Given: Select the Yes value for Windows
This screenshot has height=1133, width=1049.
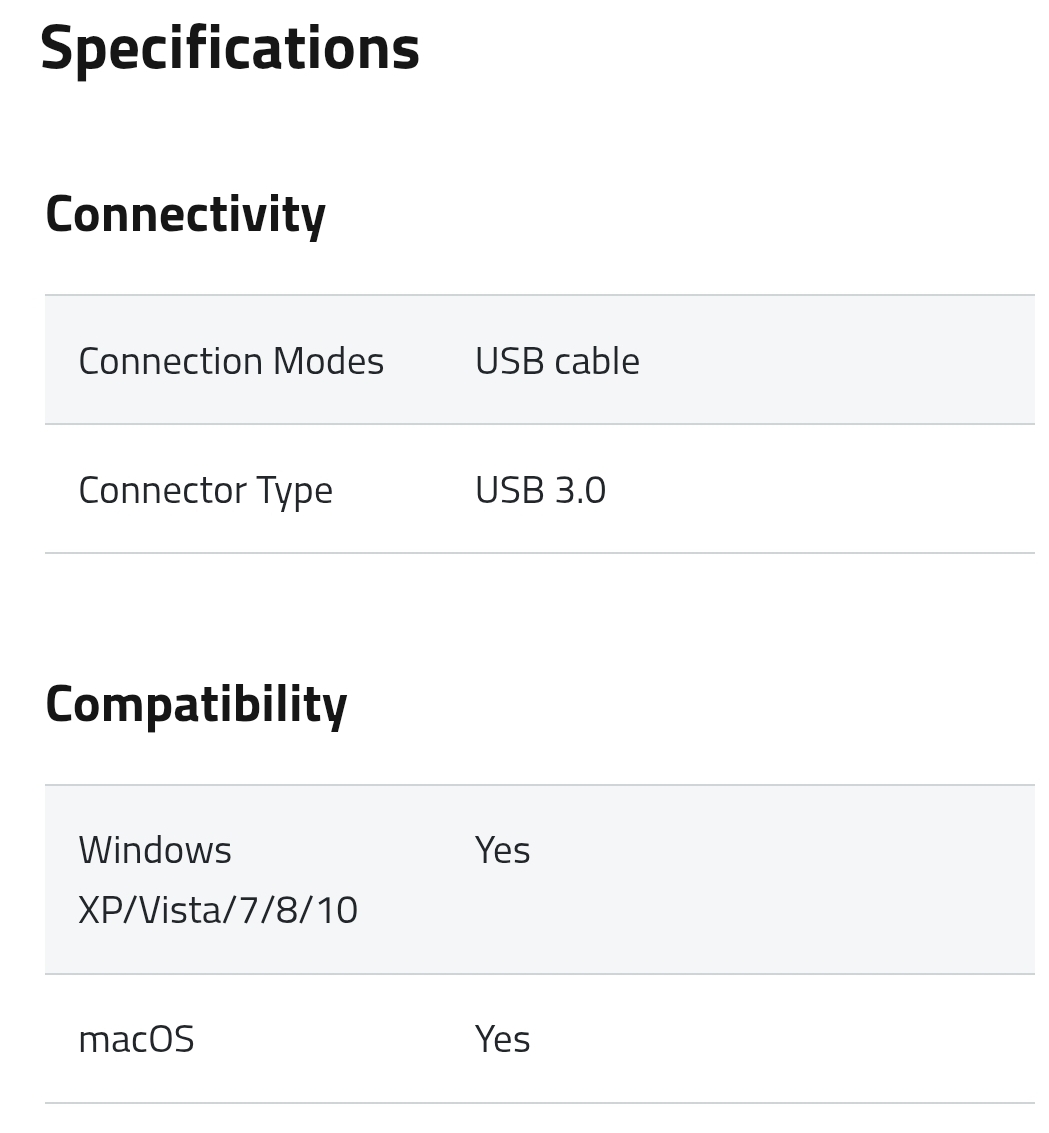Looking at the screenshot, I should (502, 850).
